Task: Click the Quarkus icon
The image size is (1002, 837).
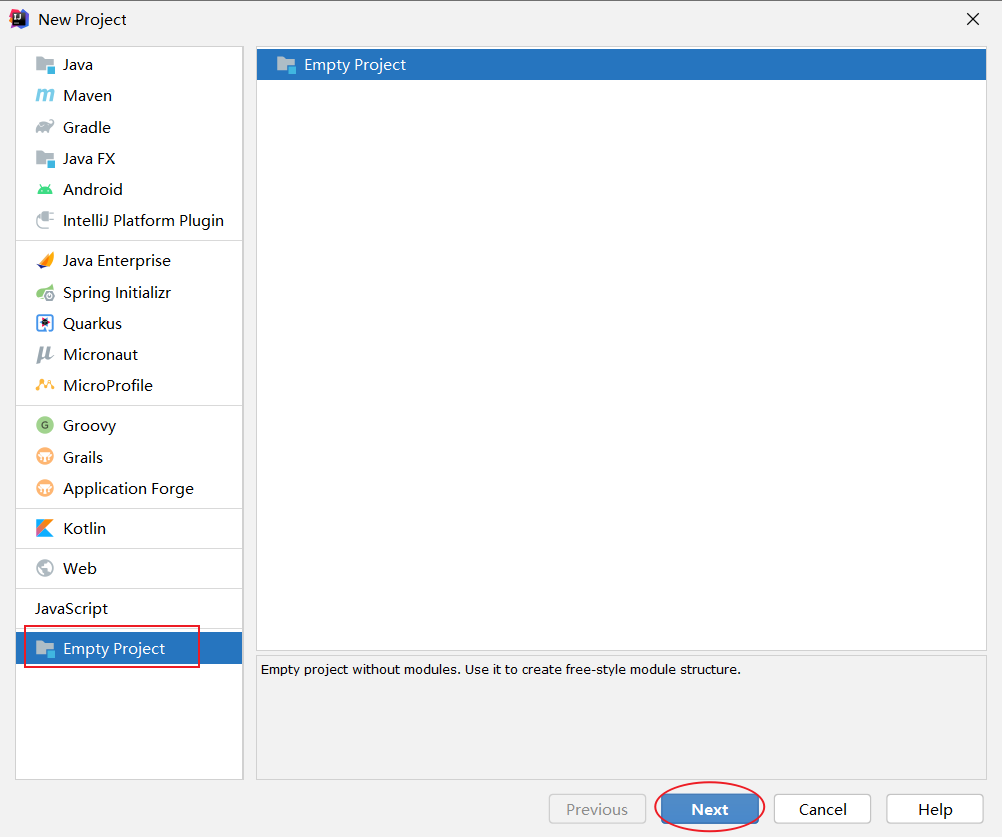Action: coord(46,323)
